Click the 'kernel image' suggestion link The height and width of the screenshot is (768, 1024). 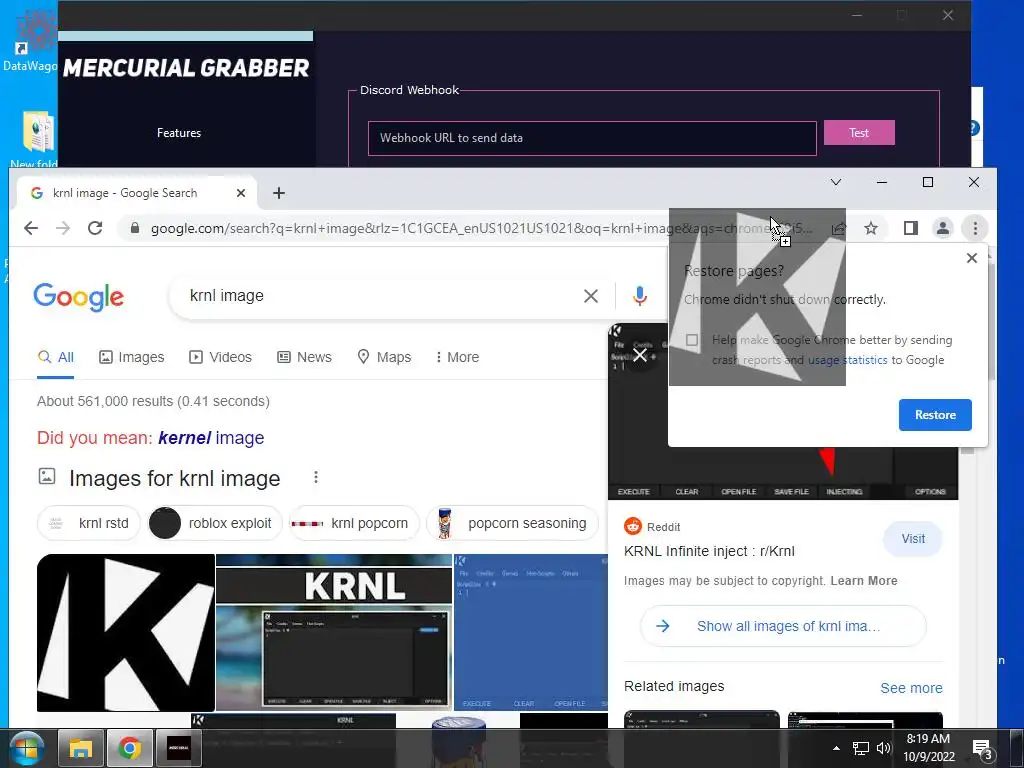coord(211,438)
